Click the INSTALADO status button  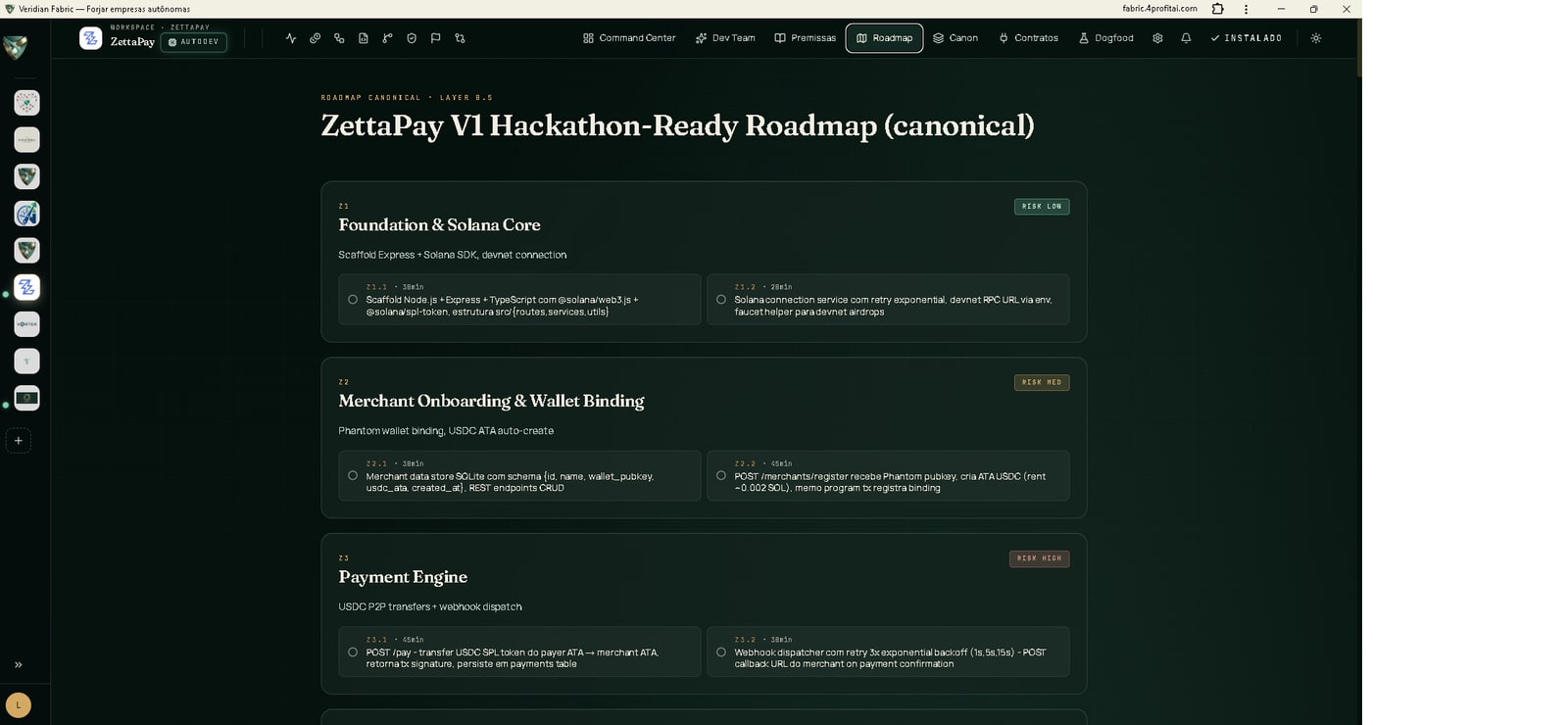(1247, 38)
